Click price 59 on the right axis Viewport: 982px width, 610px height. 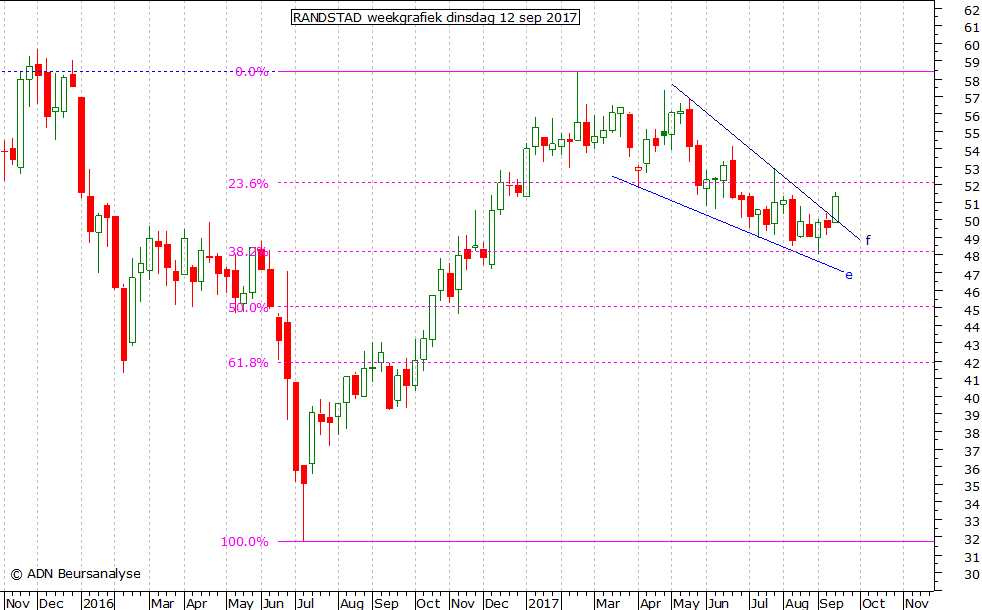coord(972,63)
